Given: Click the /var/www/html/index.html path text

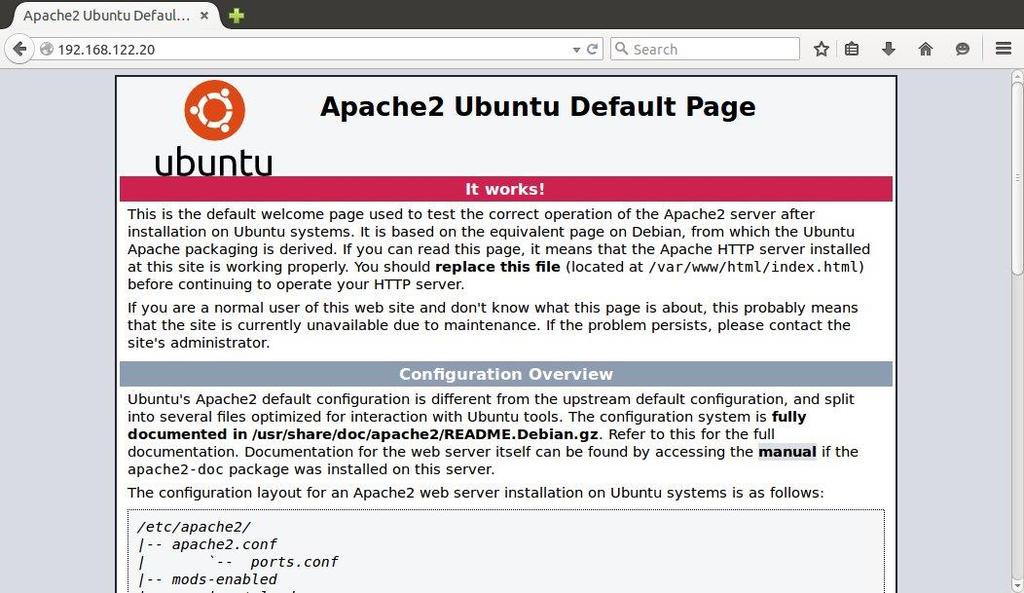Looking at the screenshot, I should 753,267.
